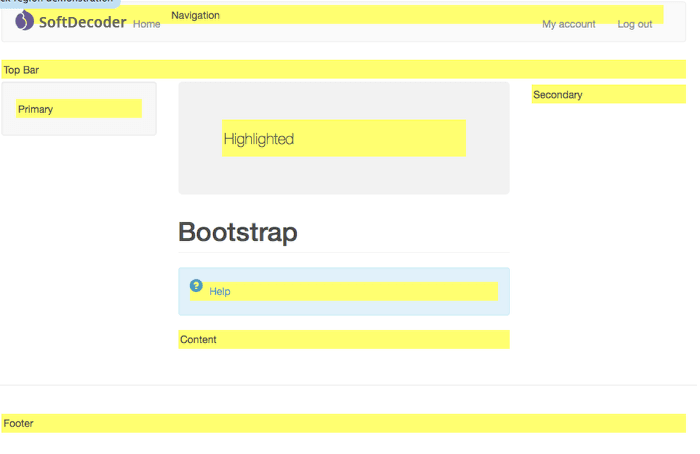Click the blue Help question-mark icon
This screenshot has height=454, width=700.
196,285
